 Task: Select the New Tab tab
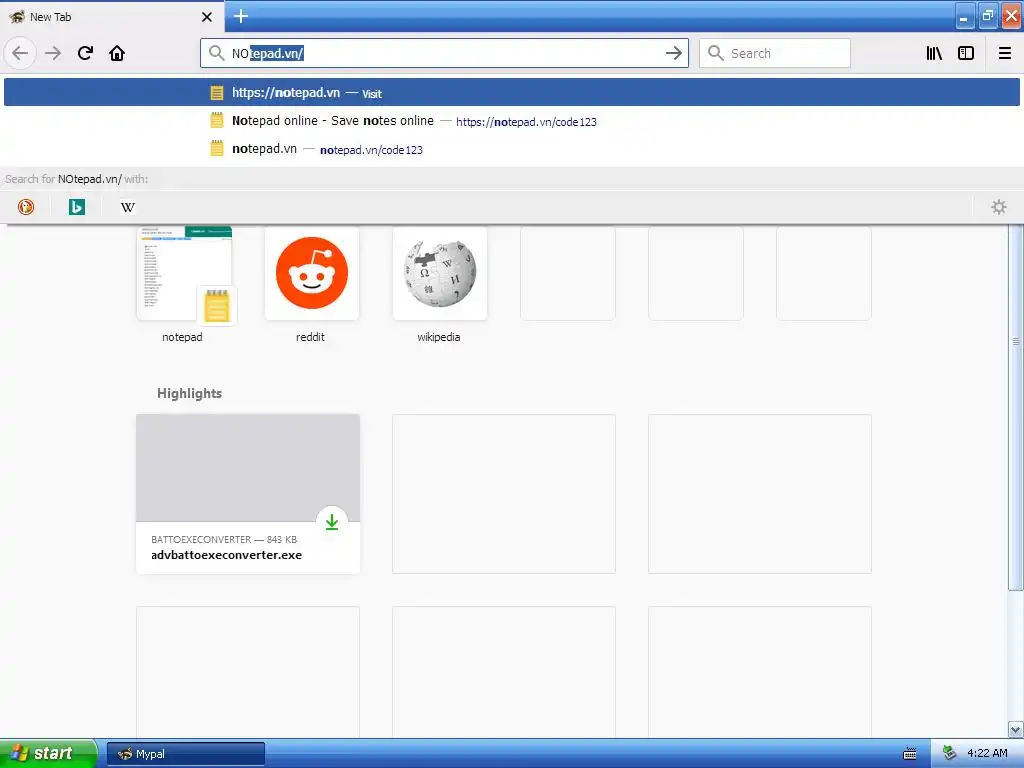(111, 16)
